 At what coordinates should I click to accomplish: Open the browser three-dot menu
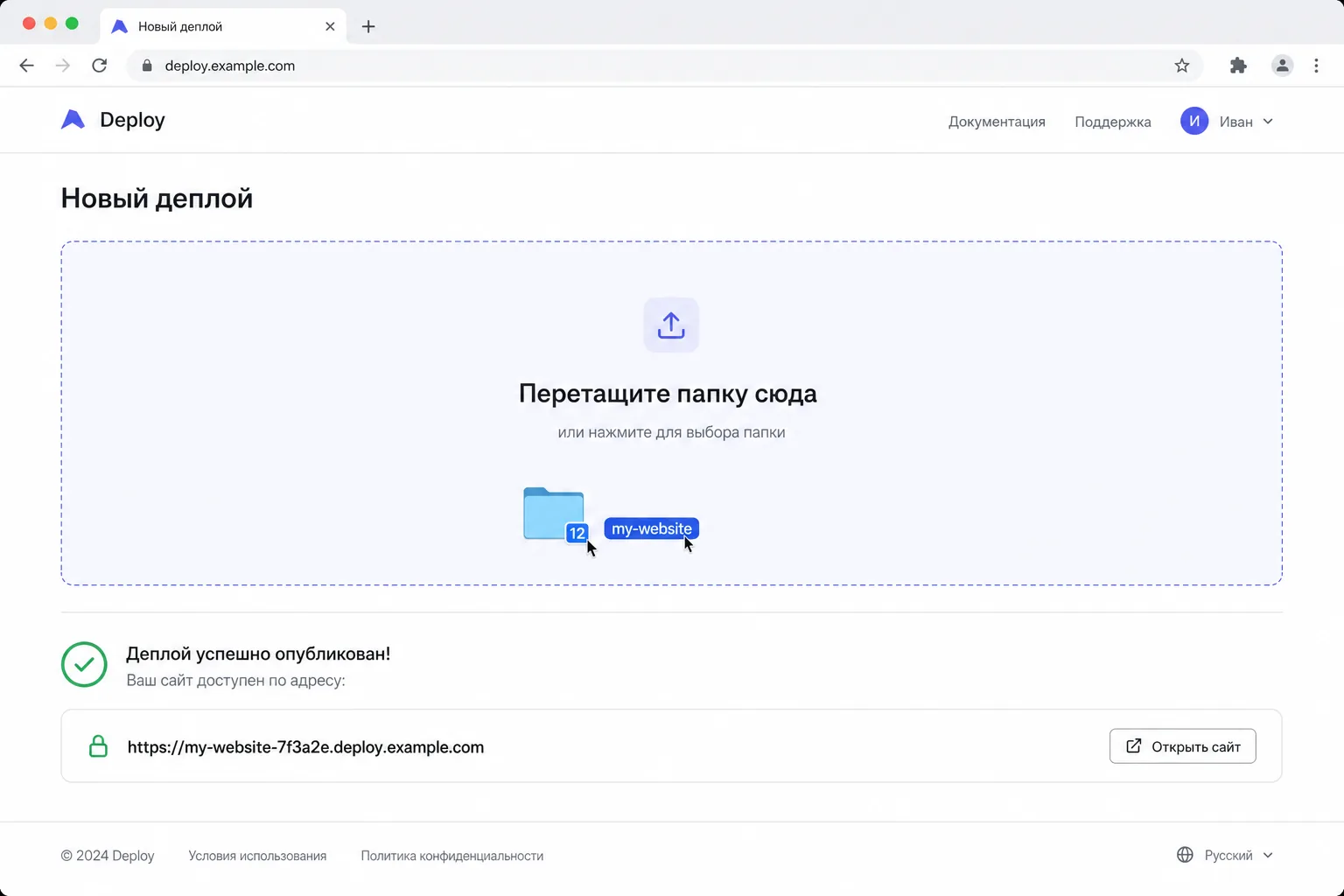pyautogui.click(x=1316, y=66)
